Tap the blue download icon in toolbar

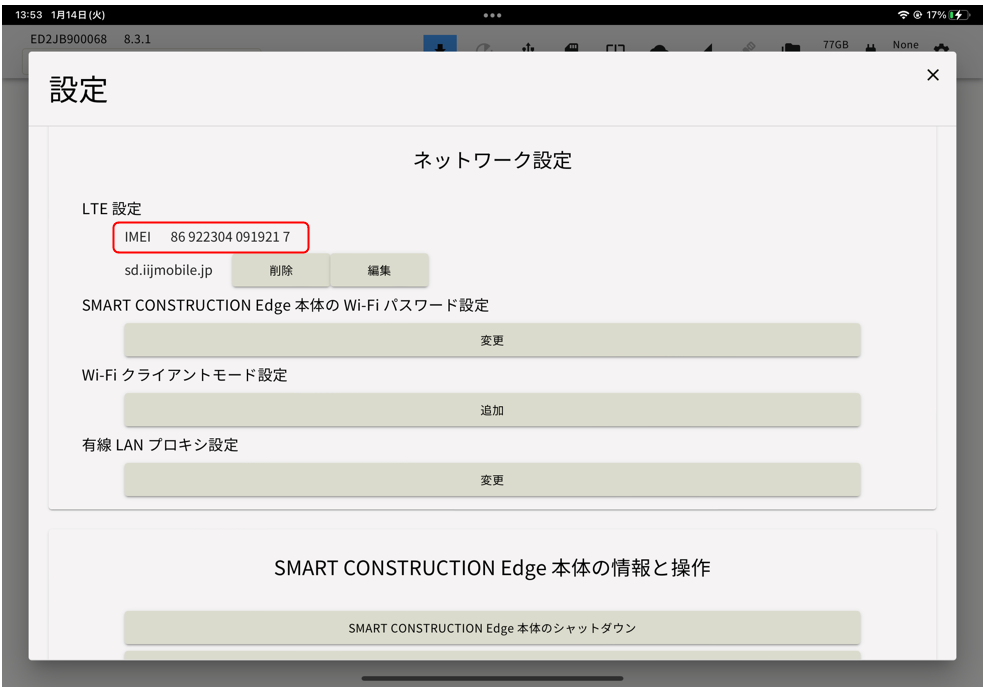440,46
